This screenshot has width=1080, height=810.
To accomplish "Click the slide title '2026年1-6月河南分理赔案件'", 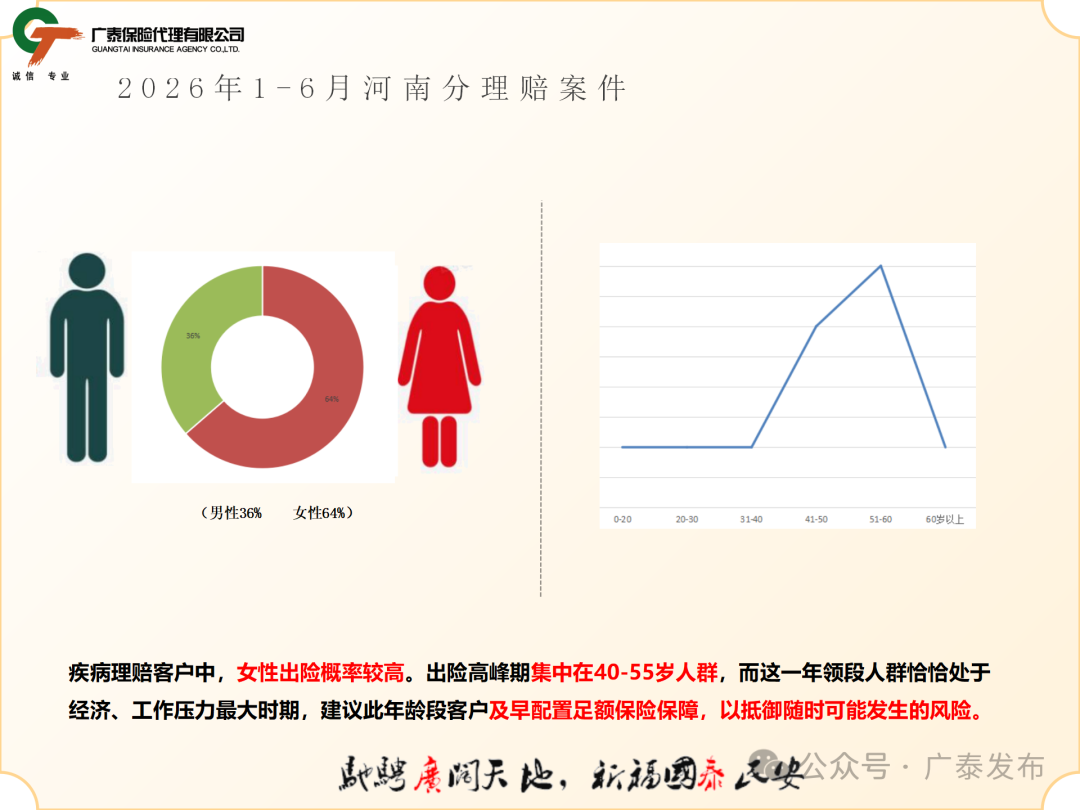I will click(372, 89).
